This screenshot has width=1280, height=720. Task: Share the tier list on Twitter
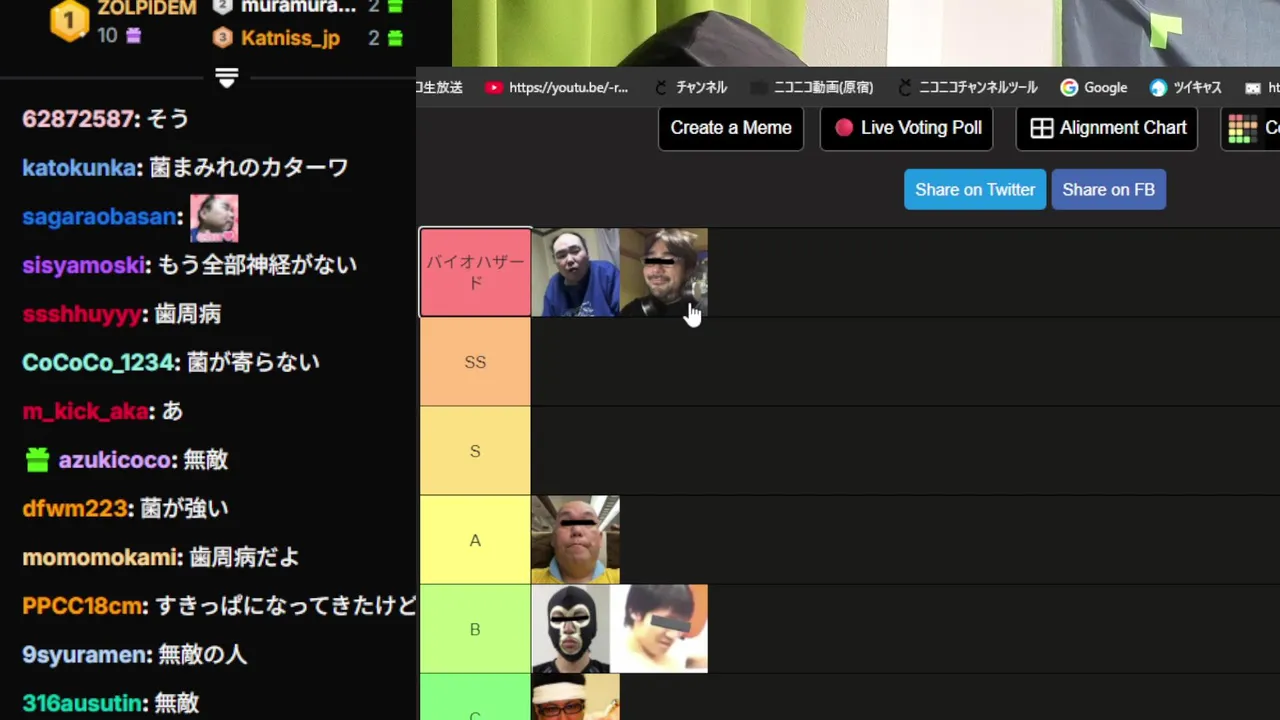click(x=975, y=190)
